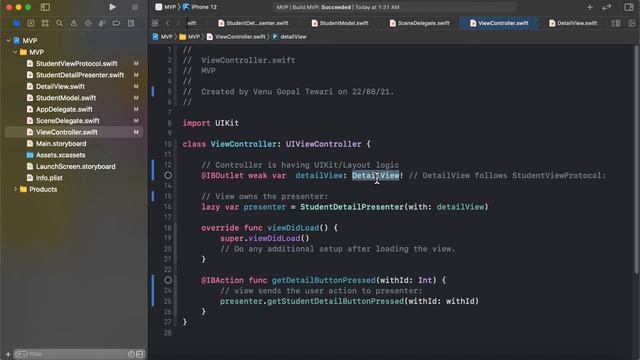Switch to StudentDet...senter.swift tab
This screenshot has width=640, height=360.
click(253, 23)
